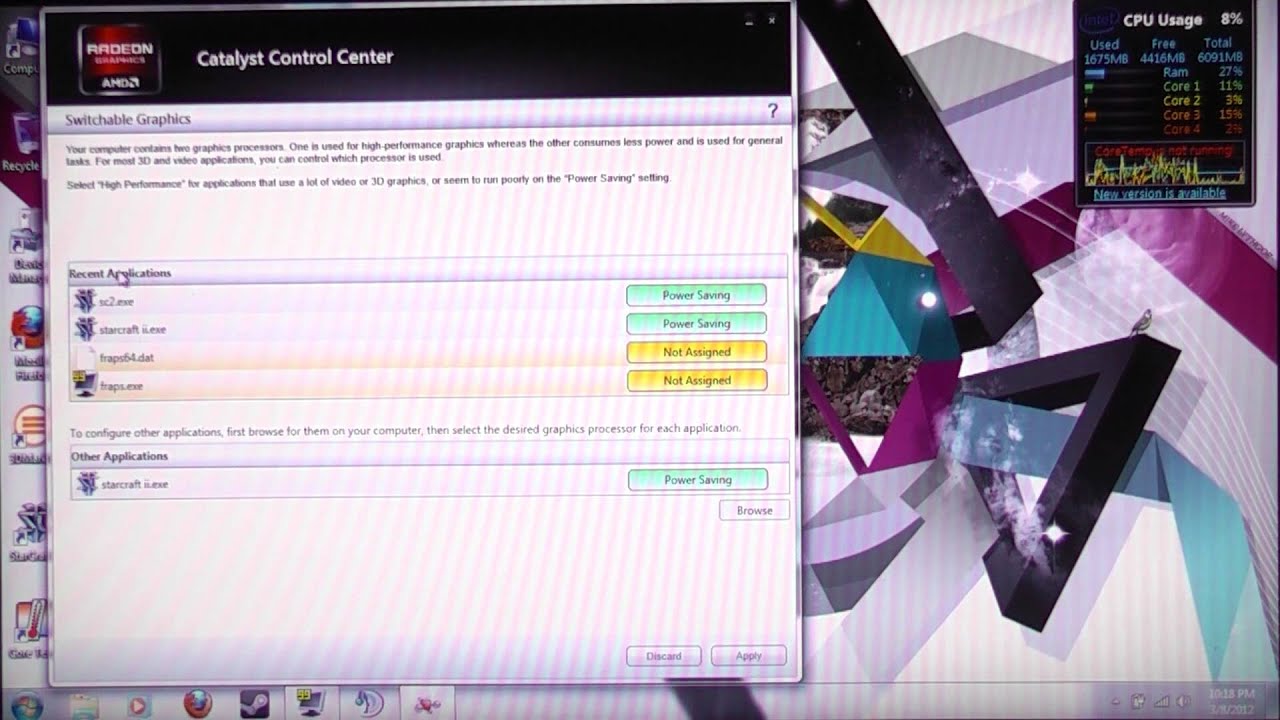Open the Core Temp desktop shortcut
The height and width of the screenshot is (720, 1280).
pyautogui.click(x=28, y=630)
